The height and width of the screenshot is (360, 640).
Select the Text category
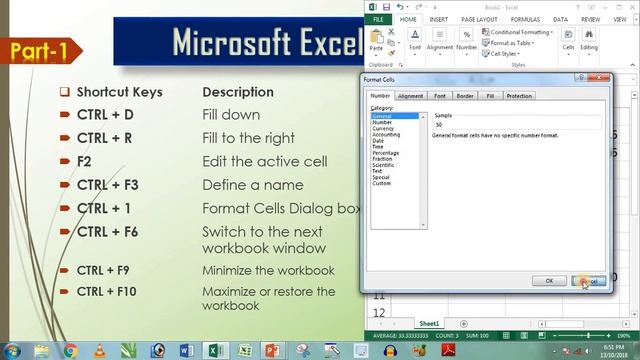(377, 171)
